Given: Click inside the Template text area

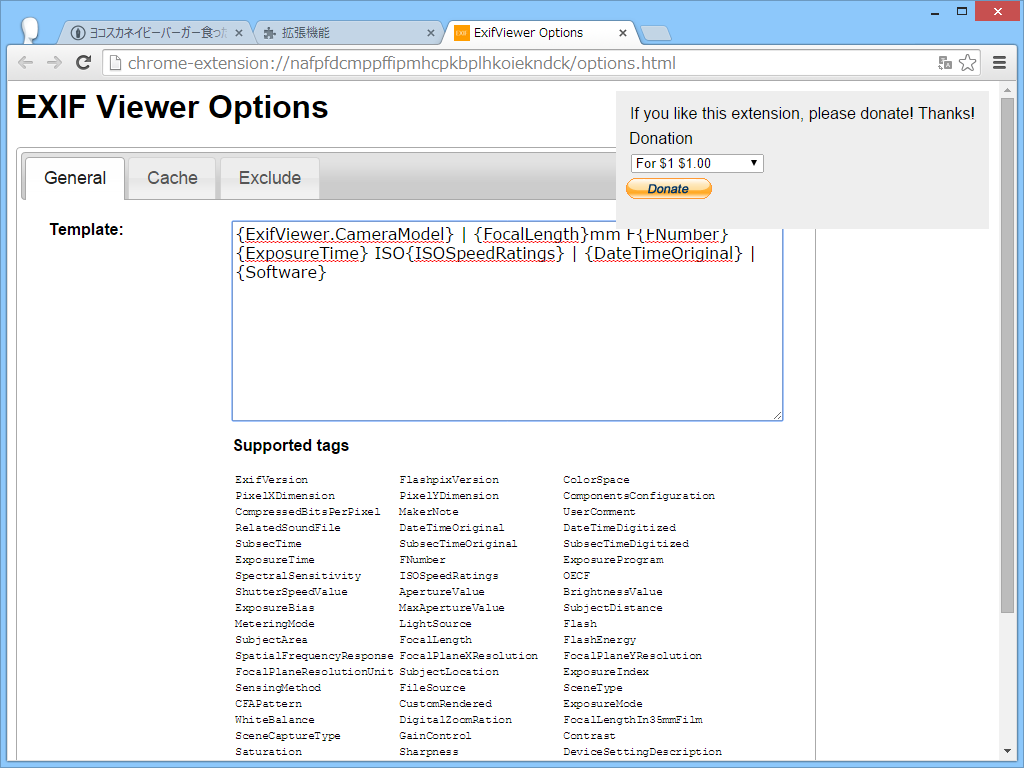Looking at the screenshot, I should 507,321.
